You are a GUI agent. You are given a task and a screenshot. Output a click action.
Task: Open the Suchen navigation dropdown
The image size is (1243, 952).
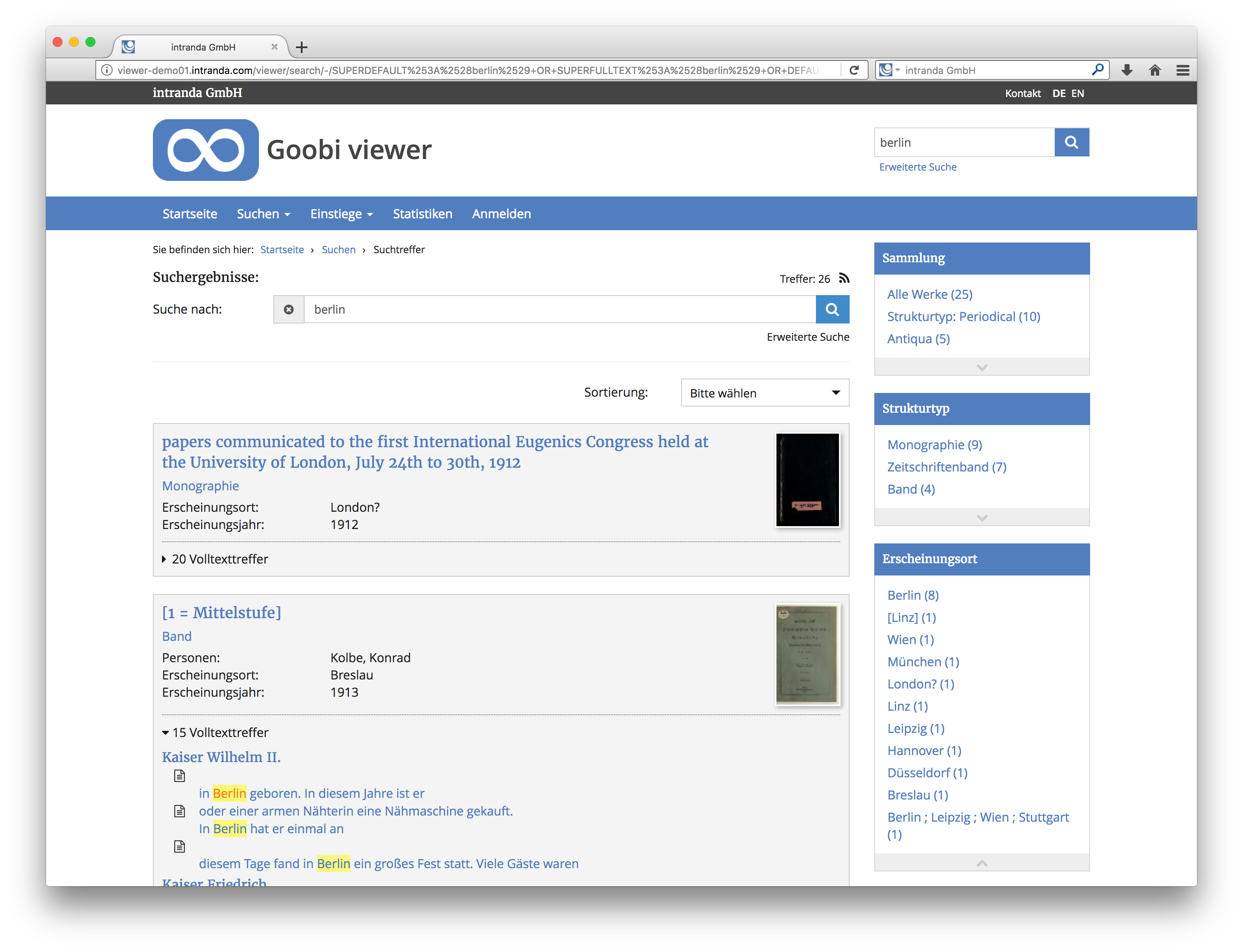coord(263,214)
